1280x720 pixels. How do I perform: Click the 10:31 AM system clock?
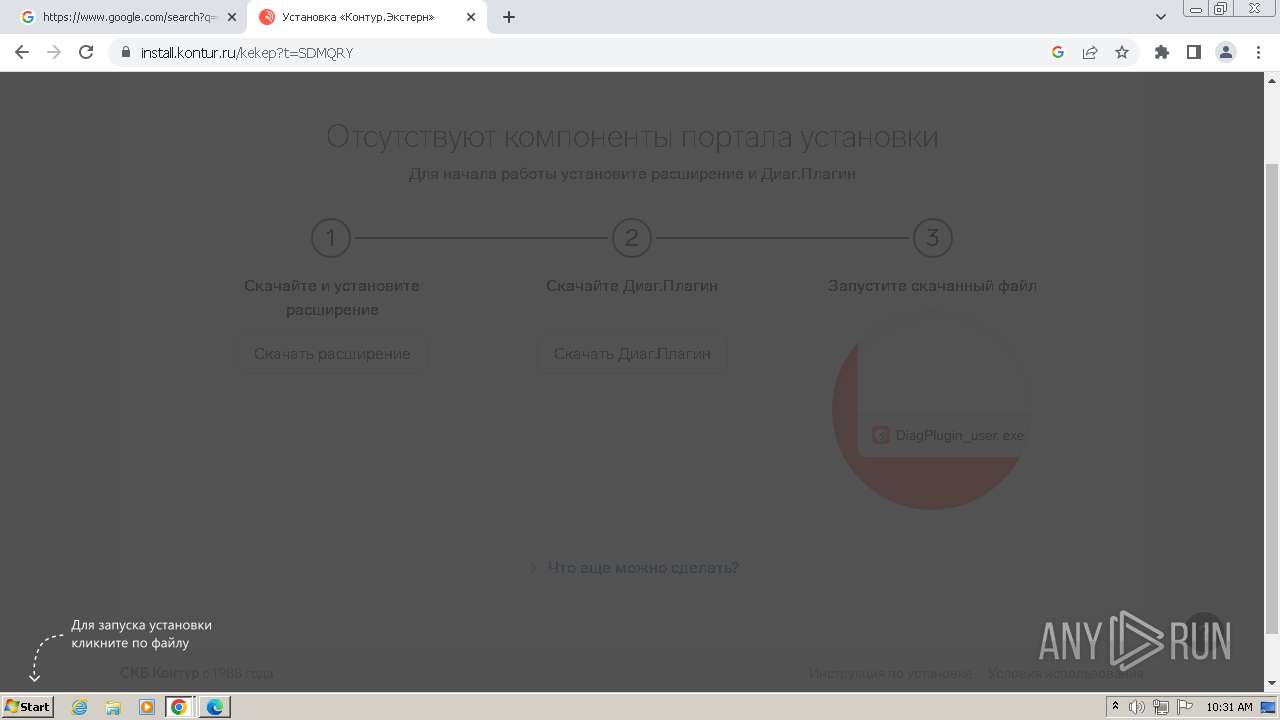[x=1229, y=707]
